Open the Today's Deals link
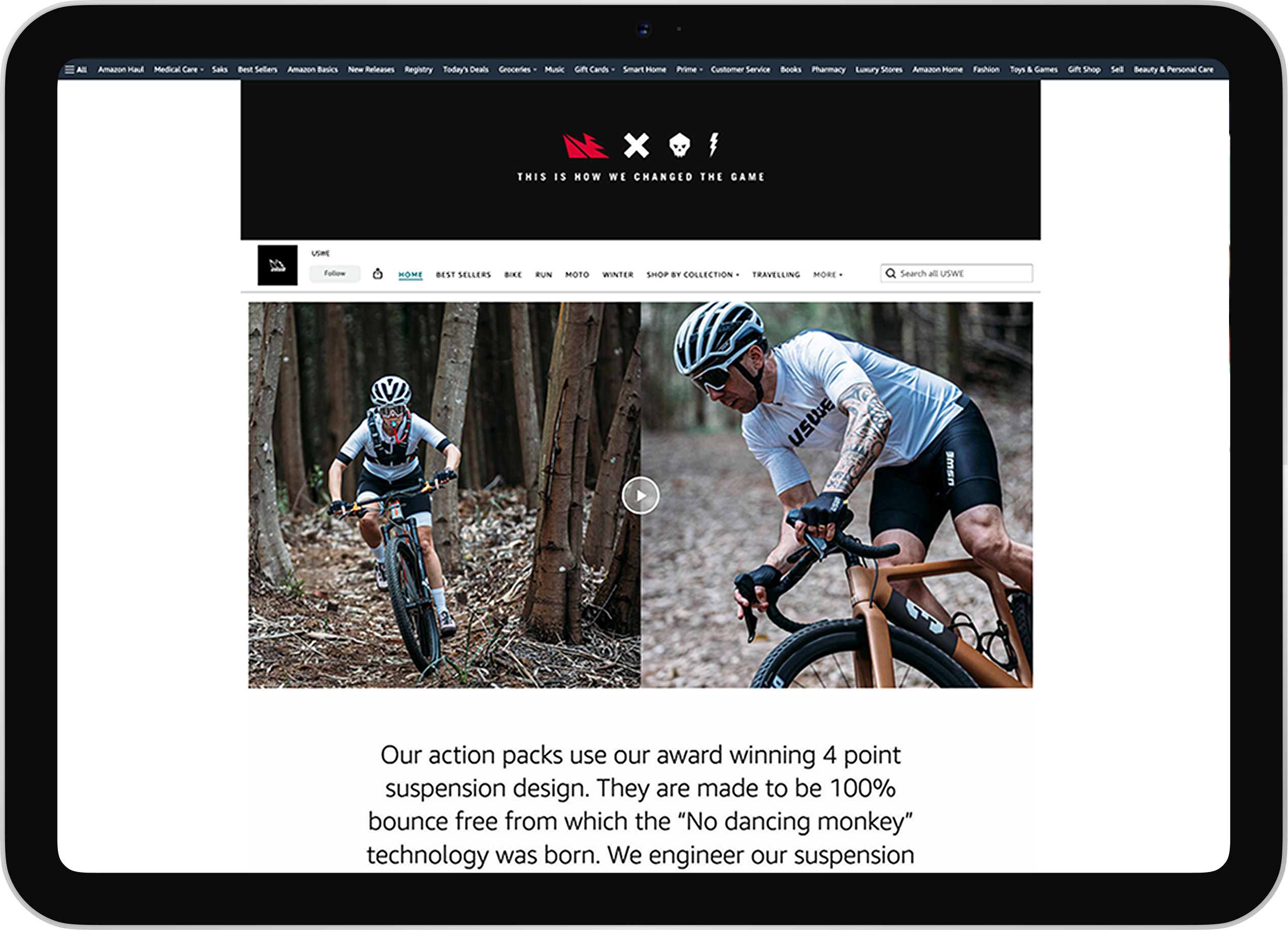1288x930 pixels. (x=466, y=69)
